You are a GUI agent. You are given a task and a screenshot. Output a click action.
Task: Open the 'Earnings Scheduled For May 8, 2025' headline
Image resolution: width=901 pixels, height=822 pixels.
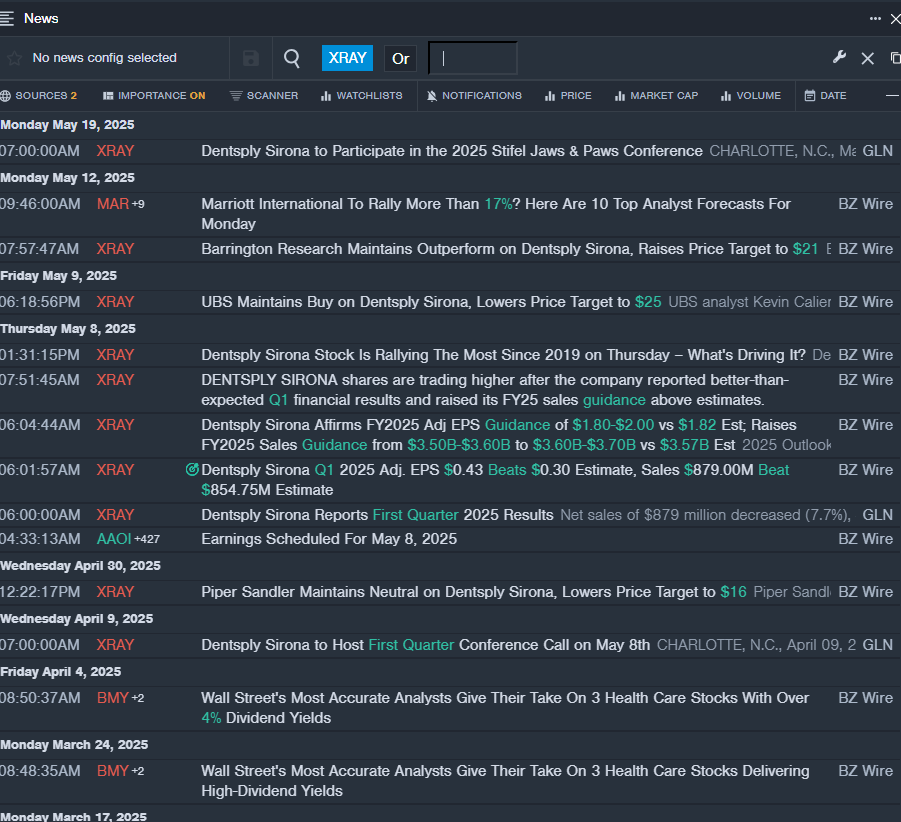point(329,539)
